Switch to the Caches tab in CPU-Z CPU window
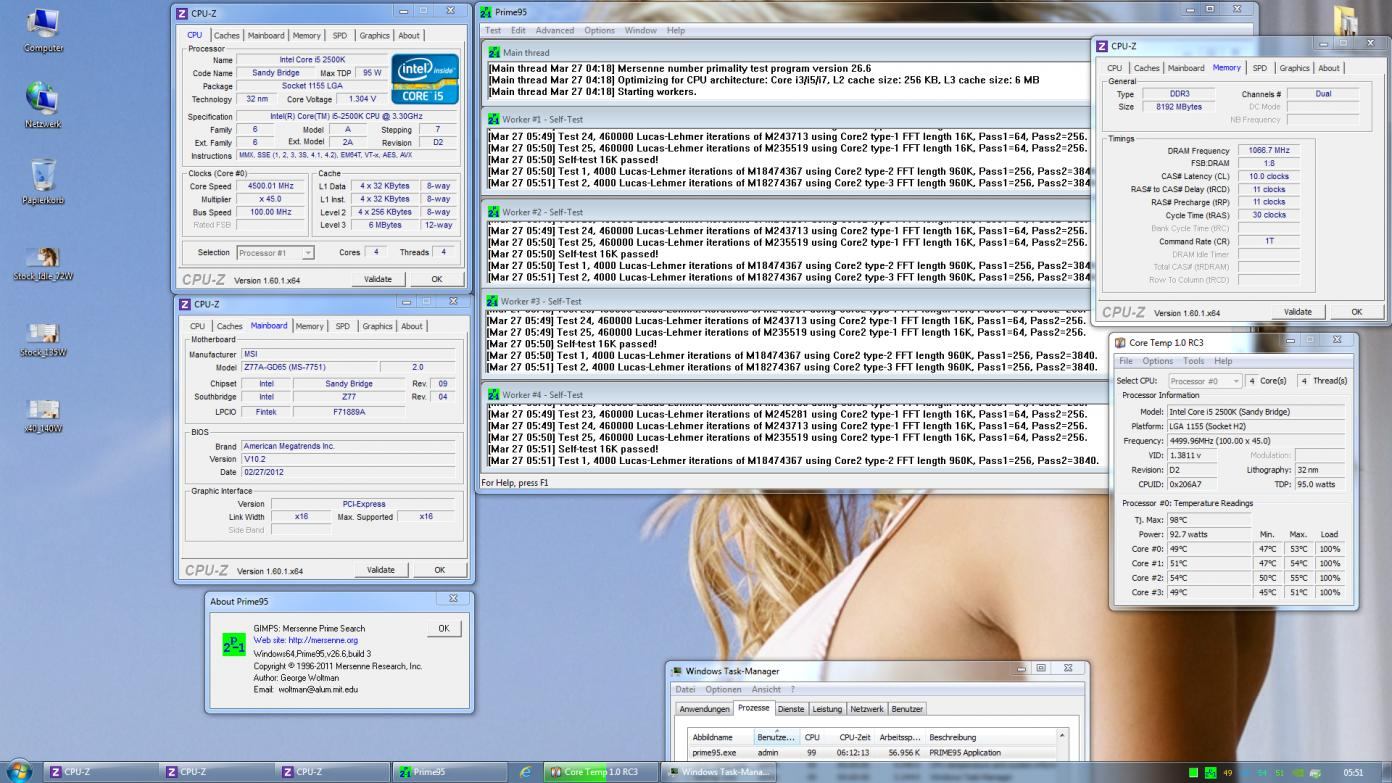Image resolution: width=1392 pixels, height=783 pixels. coord(229,35)
